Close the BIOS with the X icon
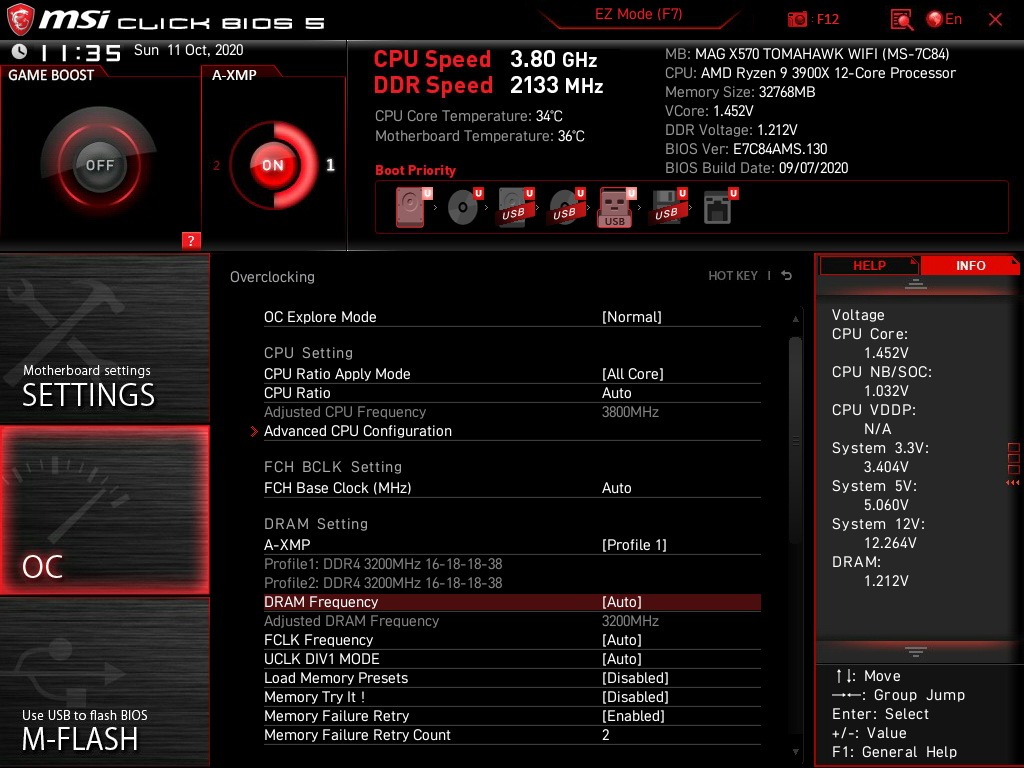 995,20
